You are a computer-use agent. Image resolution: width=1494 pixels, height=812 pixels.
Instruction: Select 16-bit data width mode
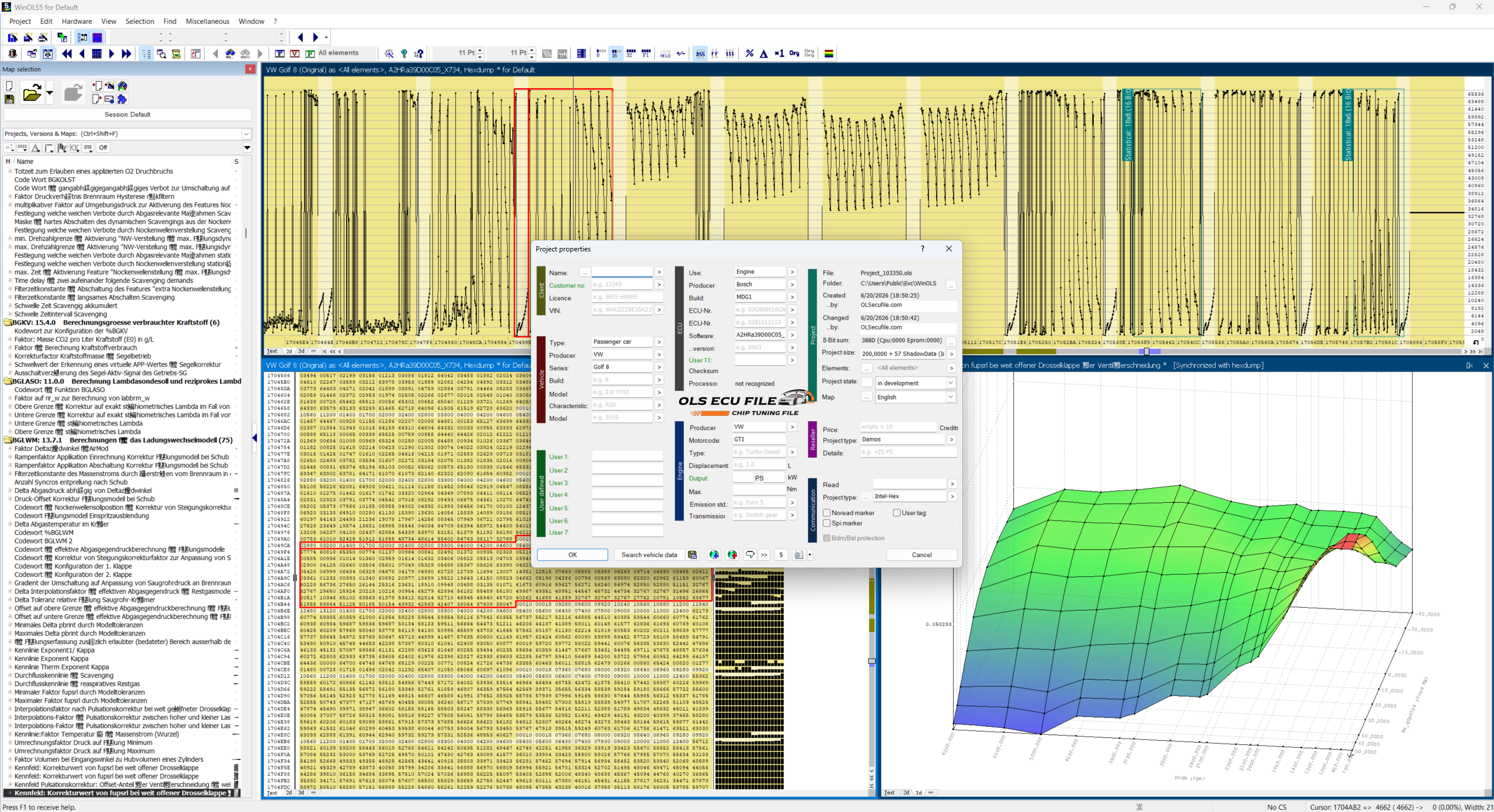coord(615,54)
